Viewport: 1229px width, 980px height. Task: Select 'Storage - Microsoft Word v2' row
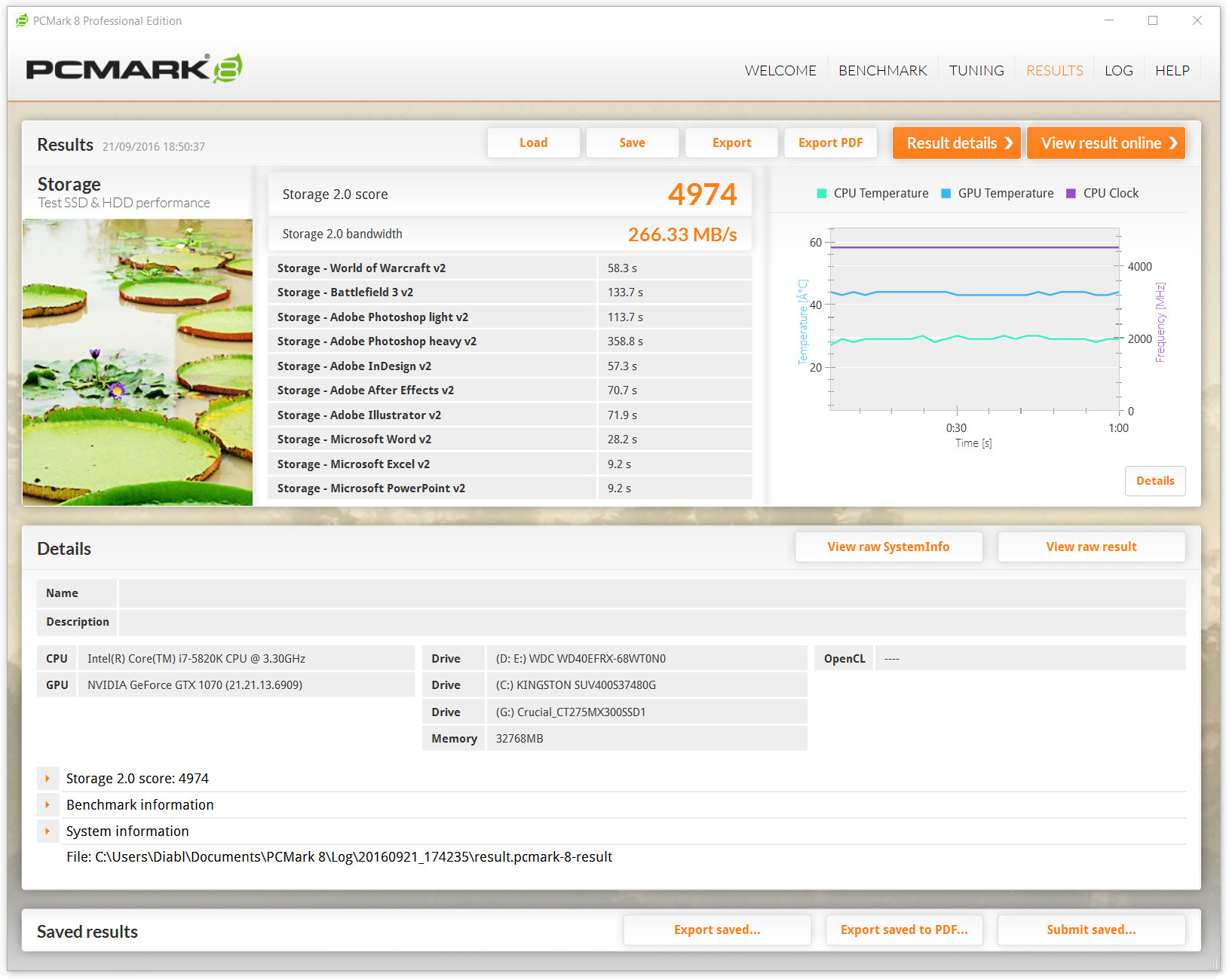(510, 439)
